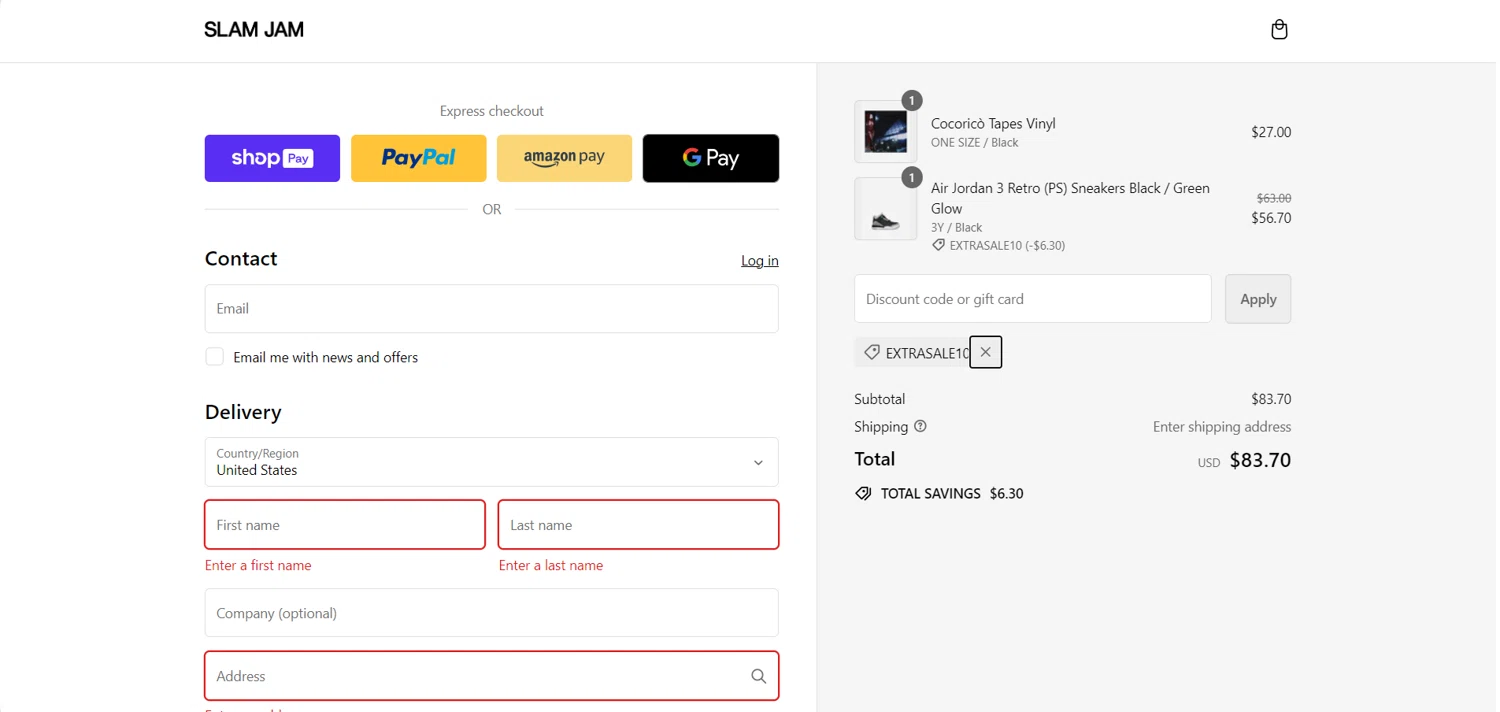Viewport: 1500px width, 712px height.
Task: Select Google Pay express checkout
Action: [710, 158]
